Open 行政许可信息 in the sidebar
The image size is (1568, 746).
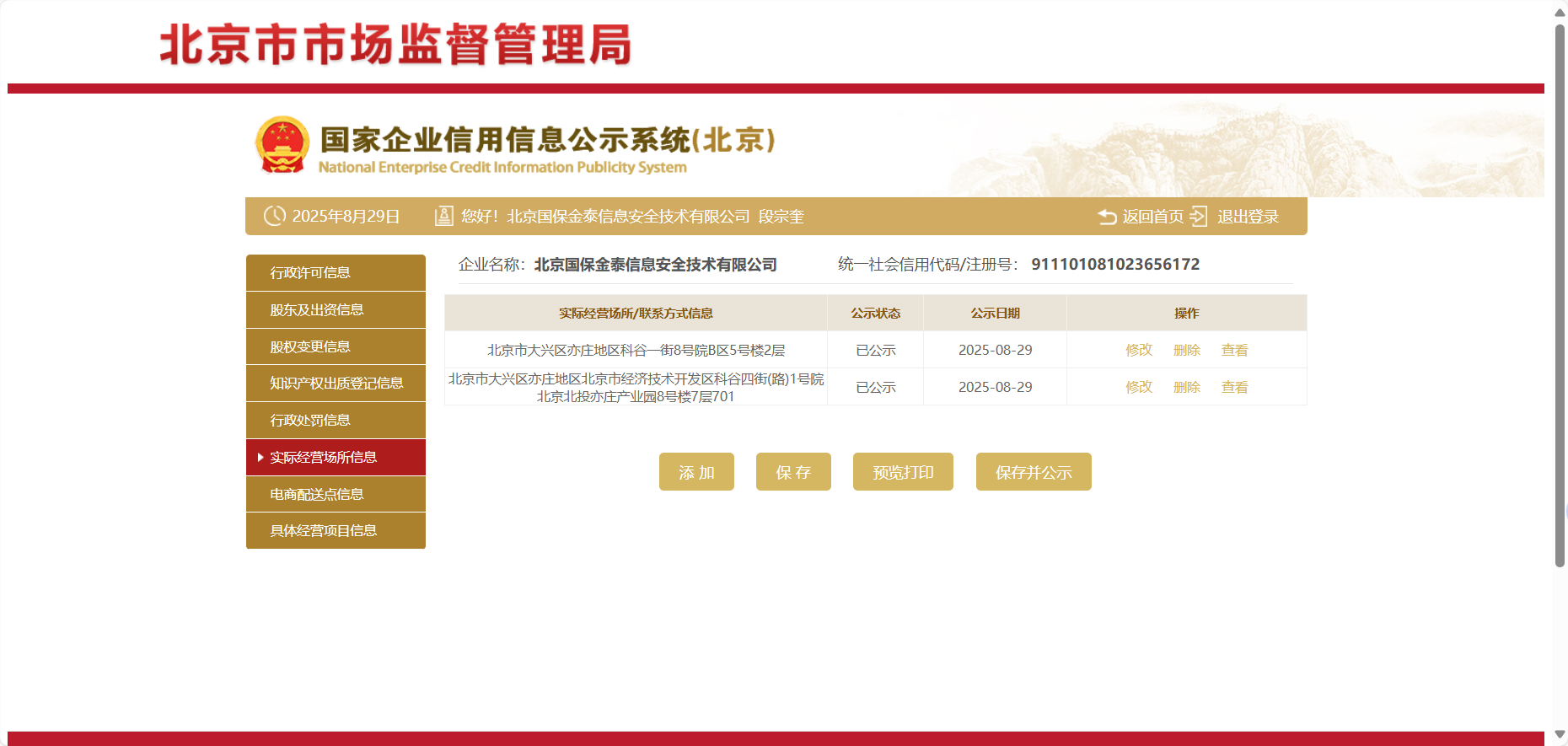click(x=336, y=273)
